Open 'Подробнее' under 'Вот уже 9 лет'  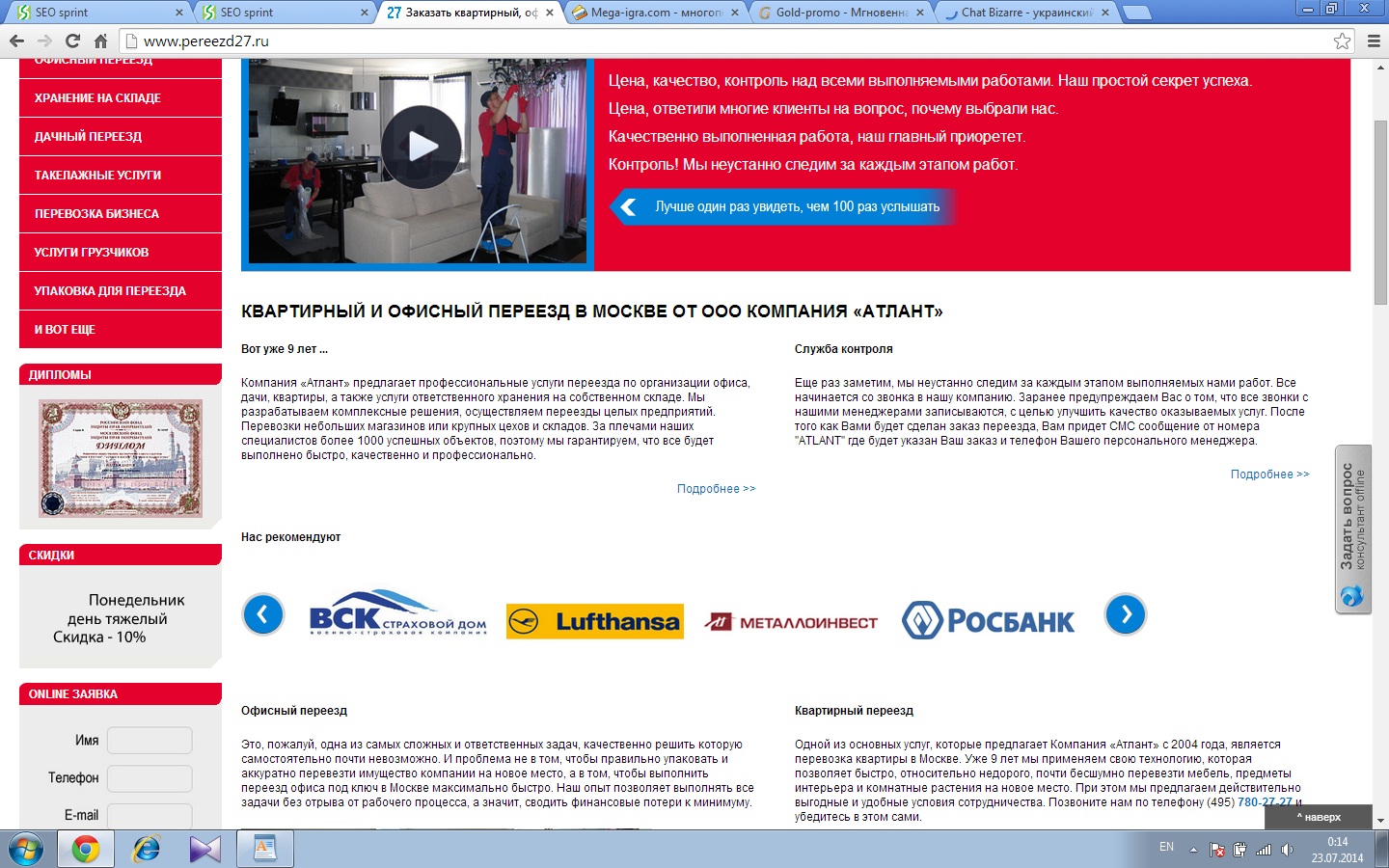716,489
